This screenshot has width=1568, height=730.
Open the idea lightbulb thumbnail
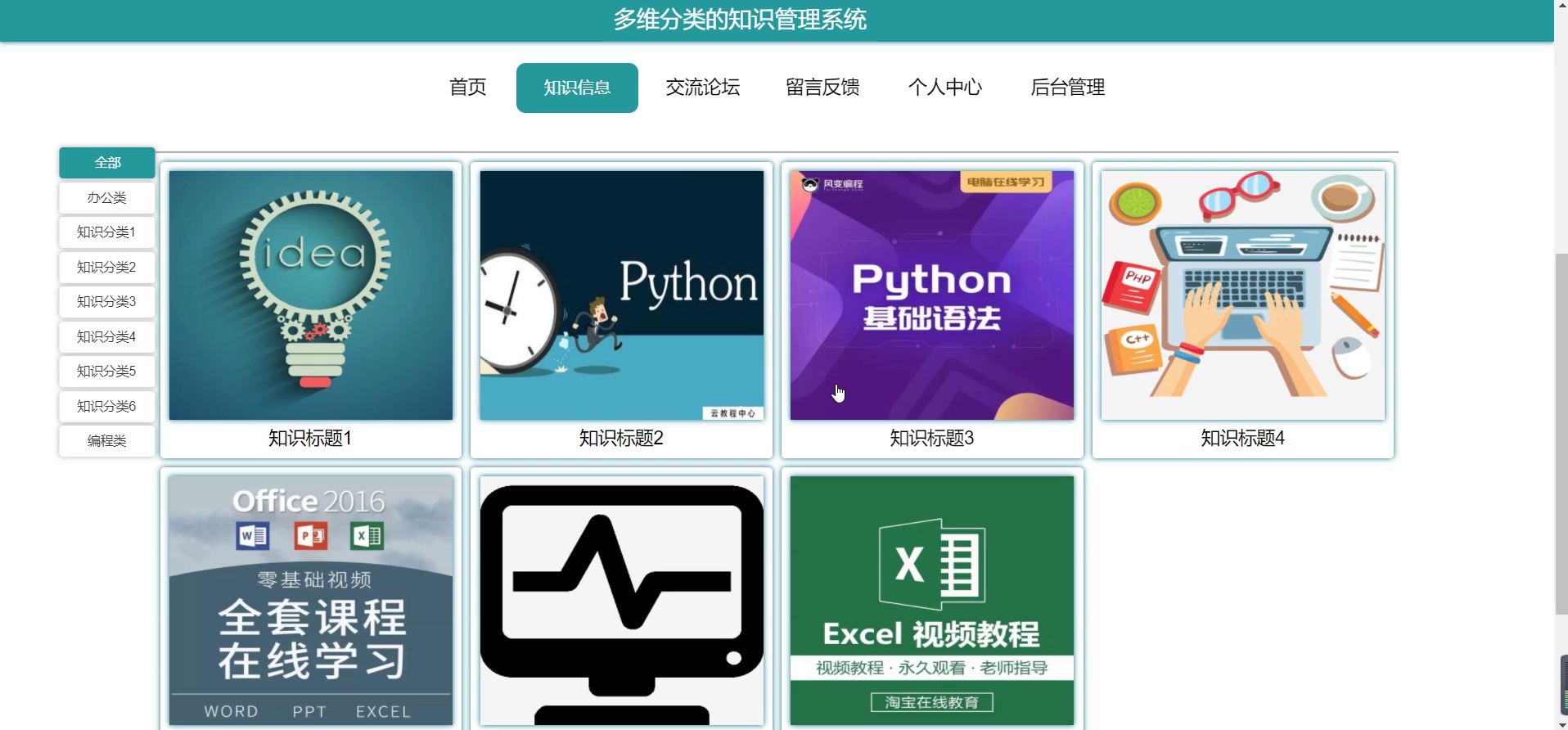[x=311, y=295]
